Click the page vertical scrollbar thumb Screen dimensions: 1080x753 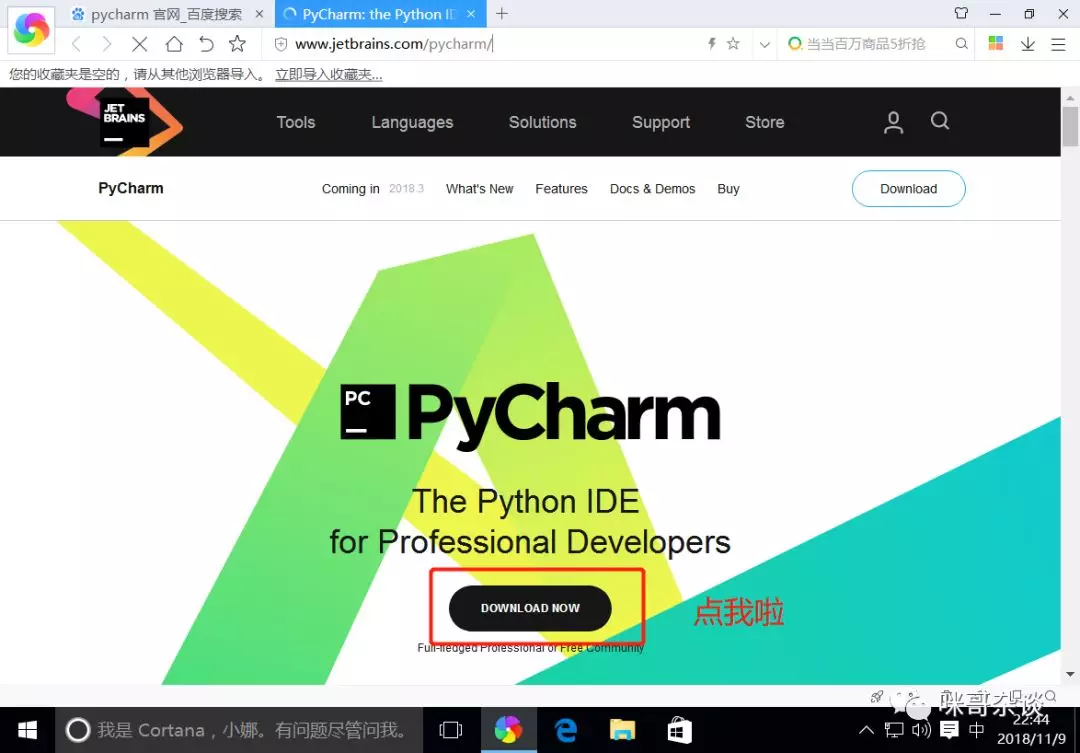point(1070,127)
